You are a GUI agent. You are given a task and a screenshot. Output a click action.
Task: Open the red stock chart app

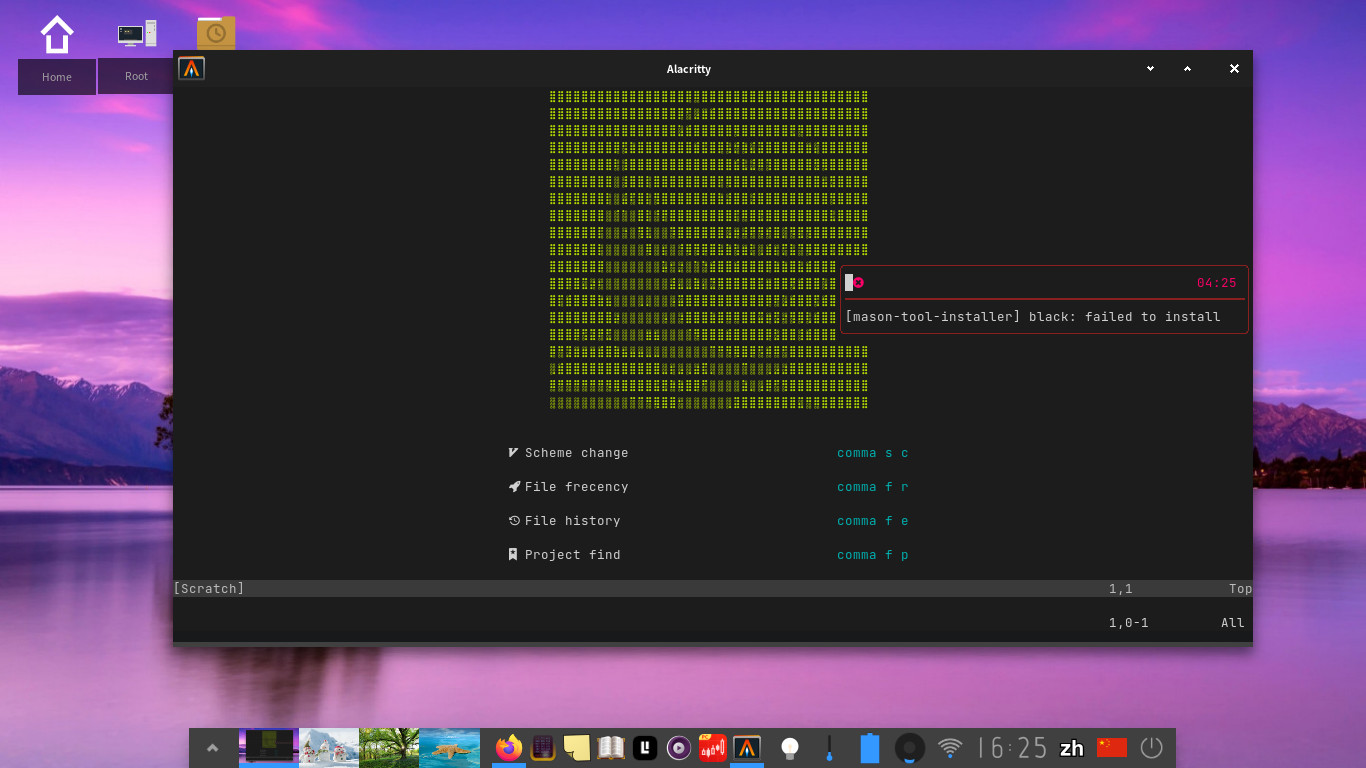point(713,747)
